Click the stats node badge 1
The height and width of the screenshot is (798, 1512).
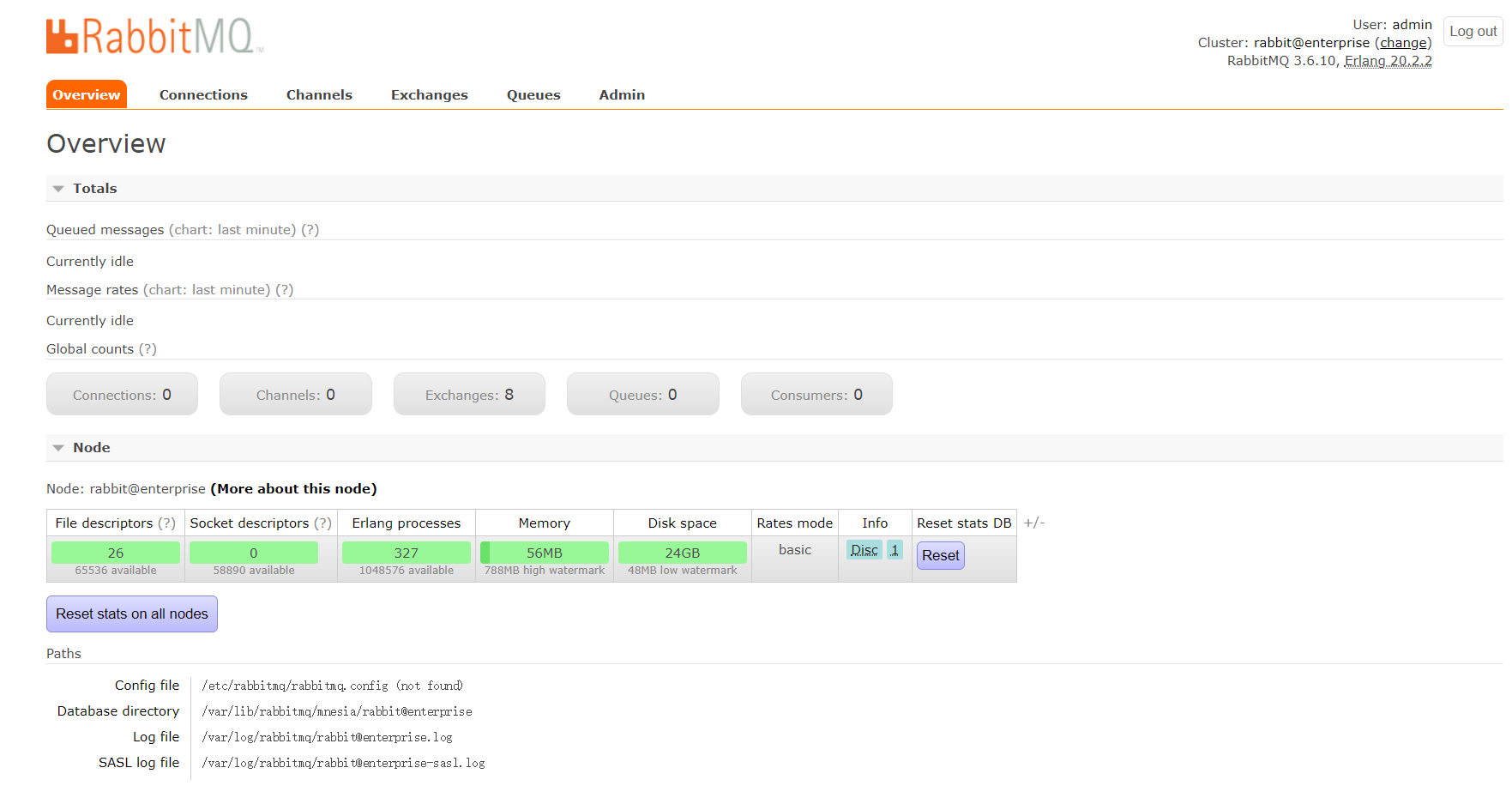pyautogui.click(x=895, y=550)
